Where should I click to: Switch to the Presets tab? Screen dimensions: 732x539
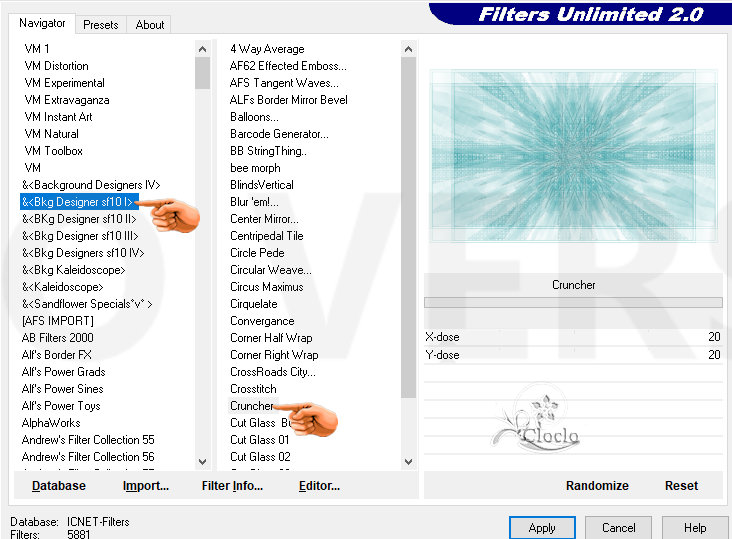[x=100, y=25]
